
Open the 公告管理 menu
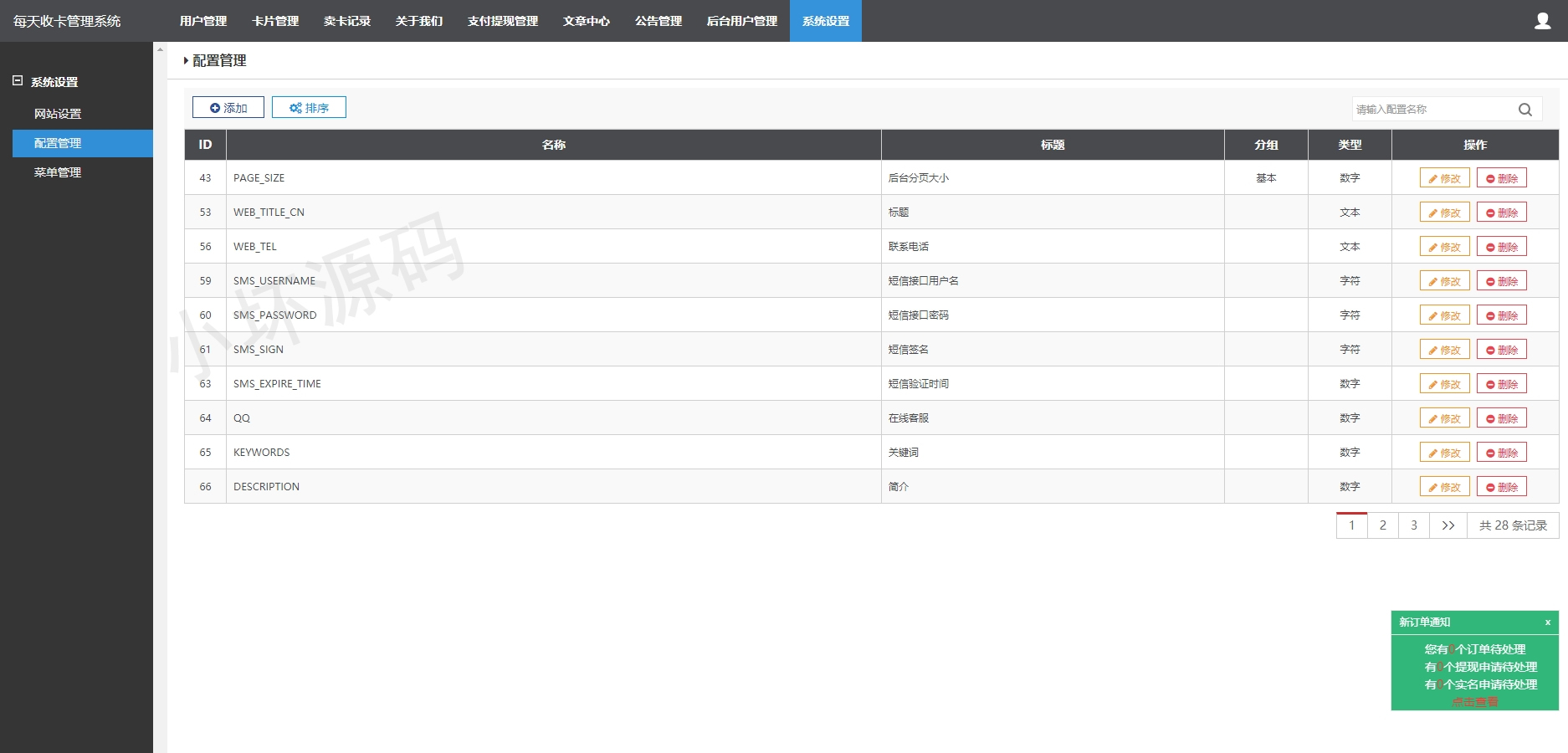coord(658,21)
